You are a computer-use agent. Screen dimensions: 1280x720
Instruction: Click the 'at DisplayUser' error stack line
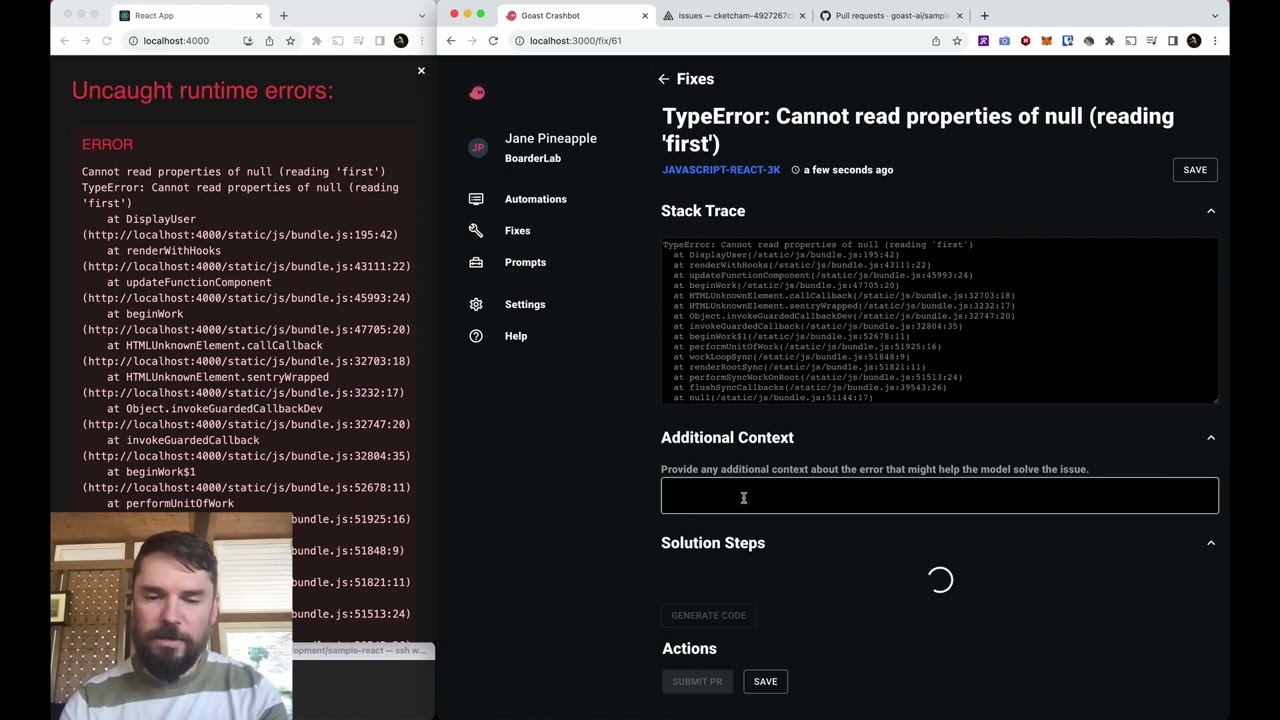point(151,219)
